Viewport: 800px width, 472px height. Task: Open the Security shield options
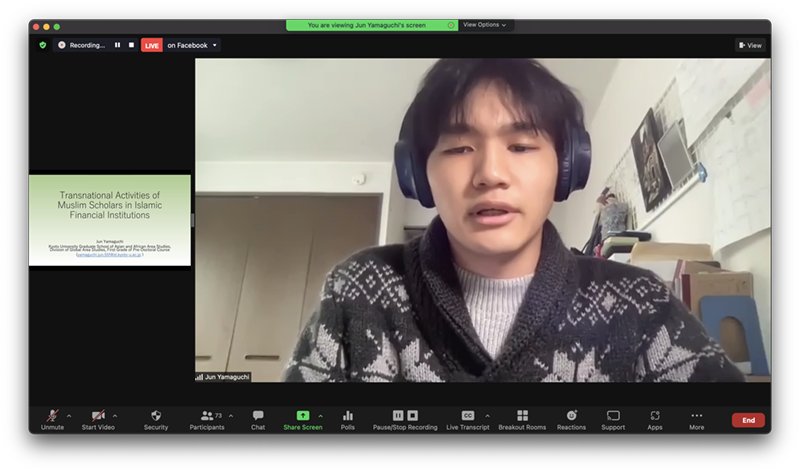[156, 417]
